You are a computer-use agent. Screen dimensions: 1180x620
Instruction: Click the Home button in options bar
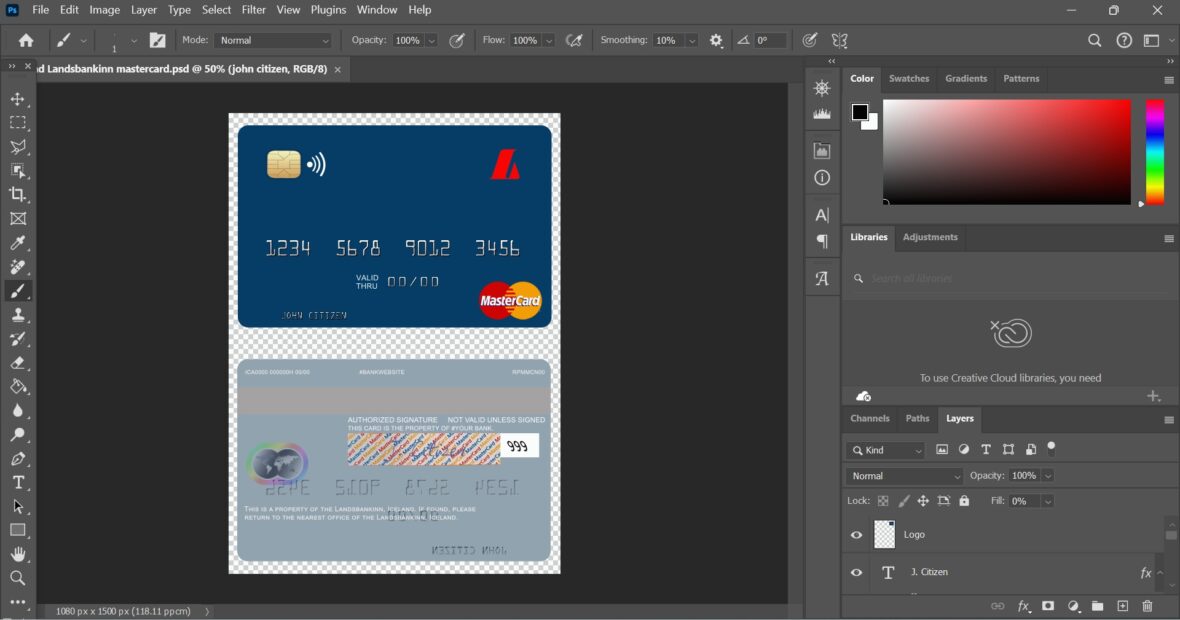[26, 41]
